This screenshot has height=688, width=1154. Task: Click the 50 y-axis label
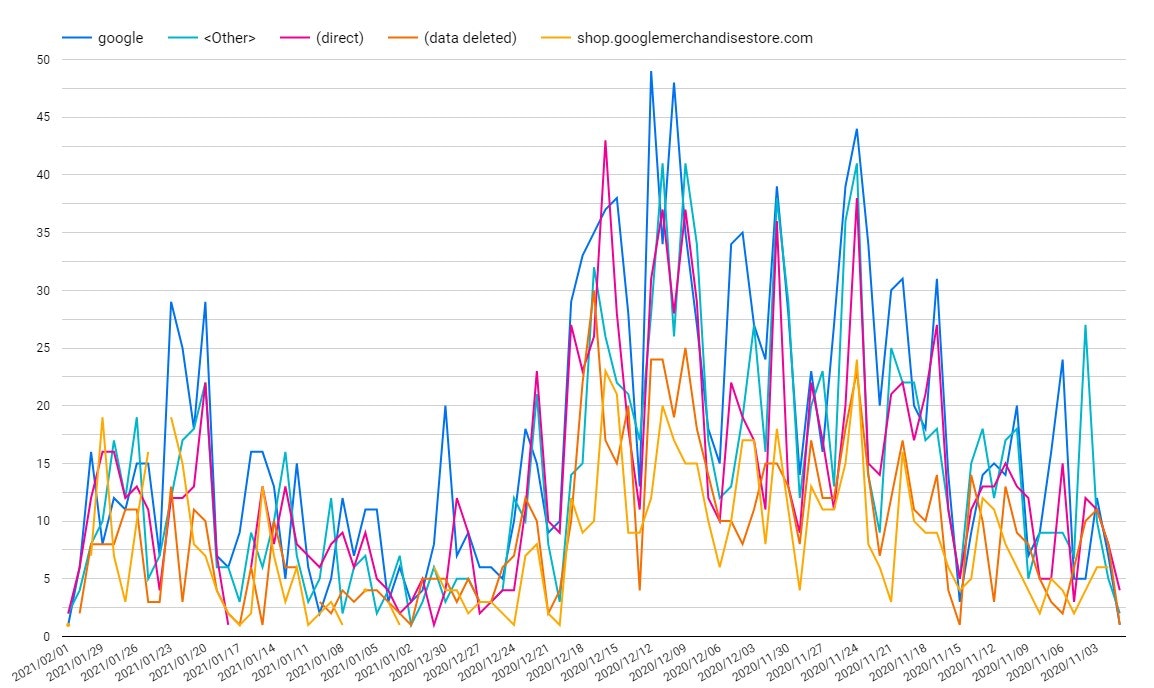(43, 60)
